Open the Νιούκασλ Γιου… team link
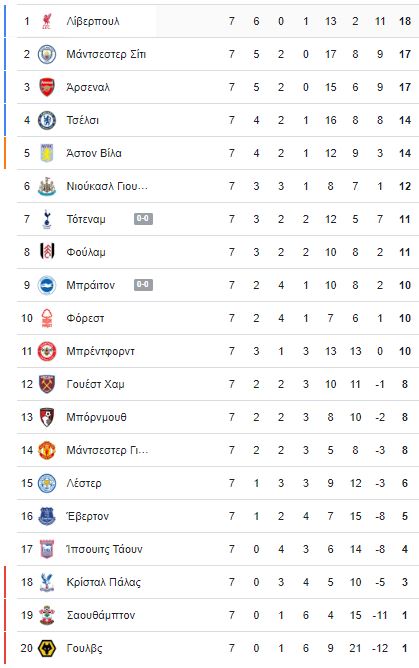The image size is (419, 668). click(x=107, y=186)
